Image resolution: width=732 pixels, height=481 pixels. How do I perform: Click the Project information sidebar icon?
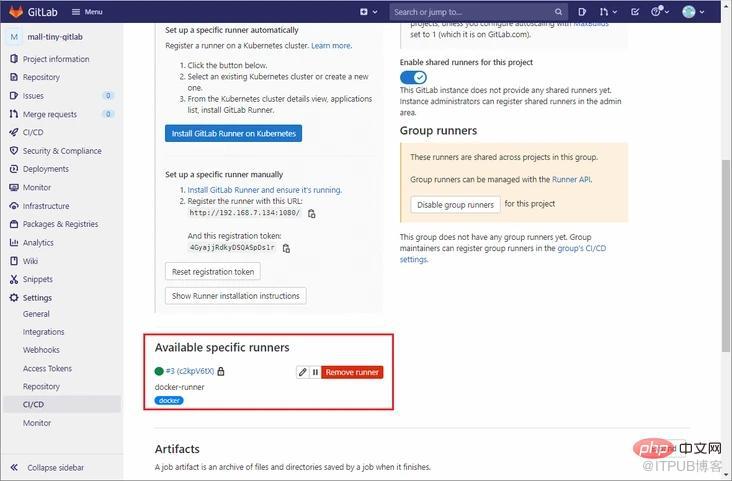14,59
